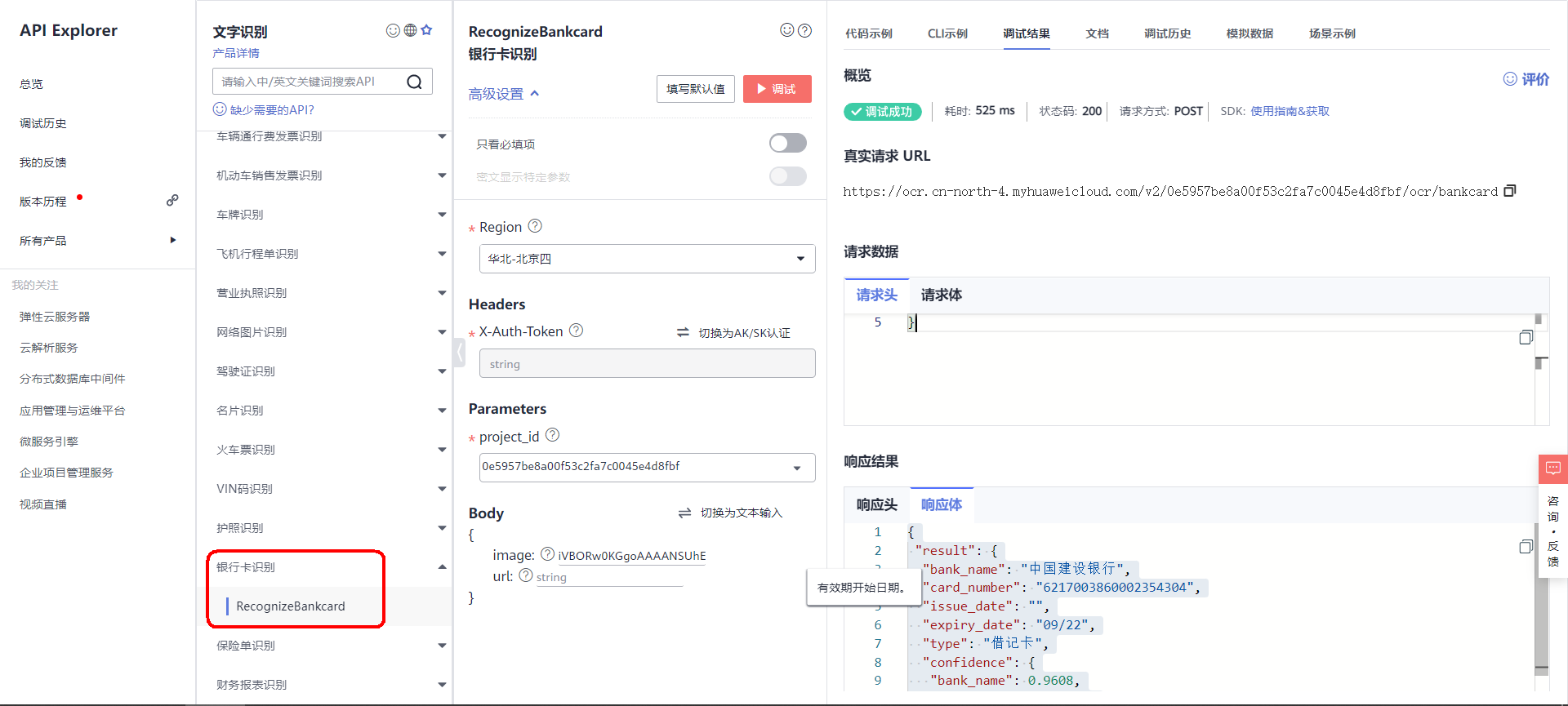Open 弹性云服务器 in 我的关注
Viewport: 1568px width, 706px height.
(55, 317)
